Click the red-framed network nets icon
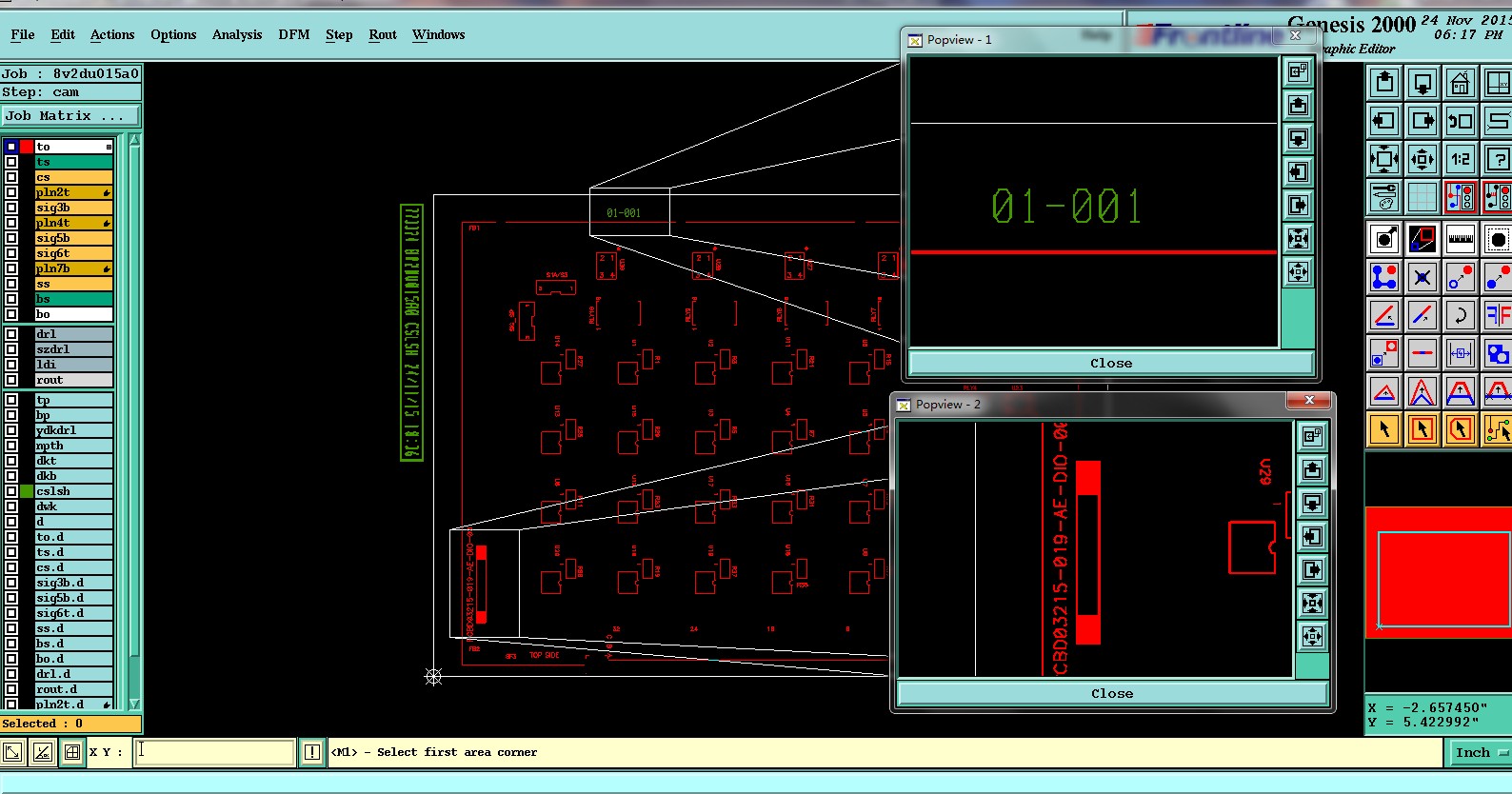The image size is (1512, 794). click(x=1460, y=196)
